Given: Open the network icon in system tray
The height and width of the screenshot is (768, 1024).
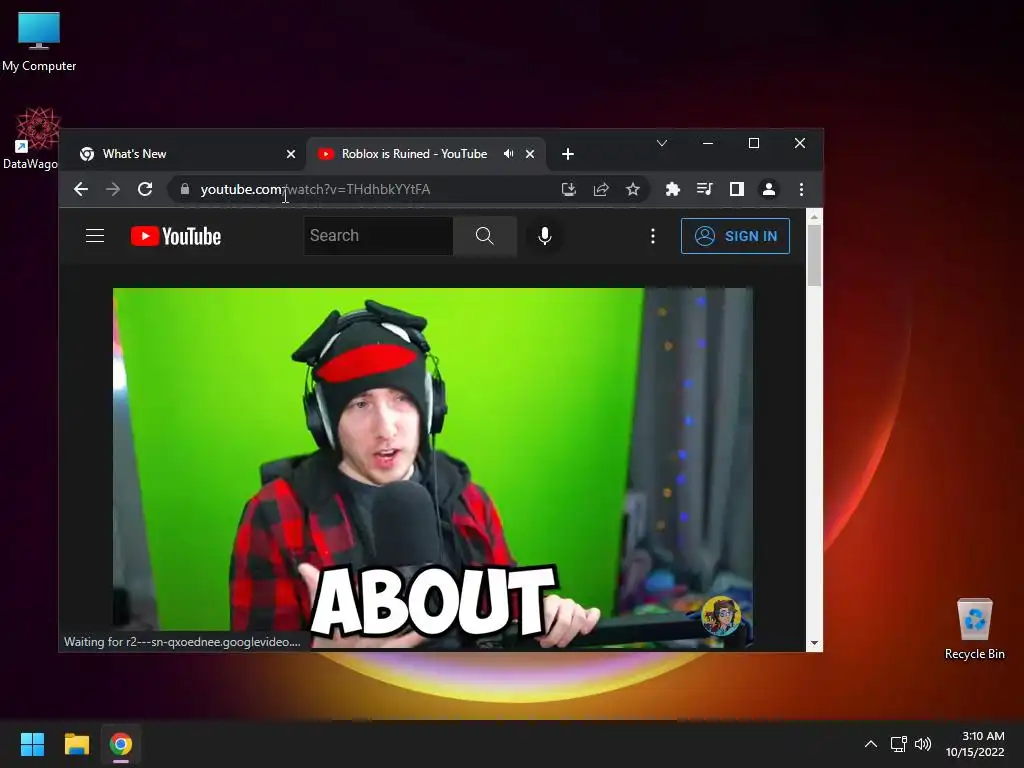Looking at the screenshot, I should pyautogui.click(x=899, y=744).
